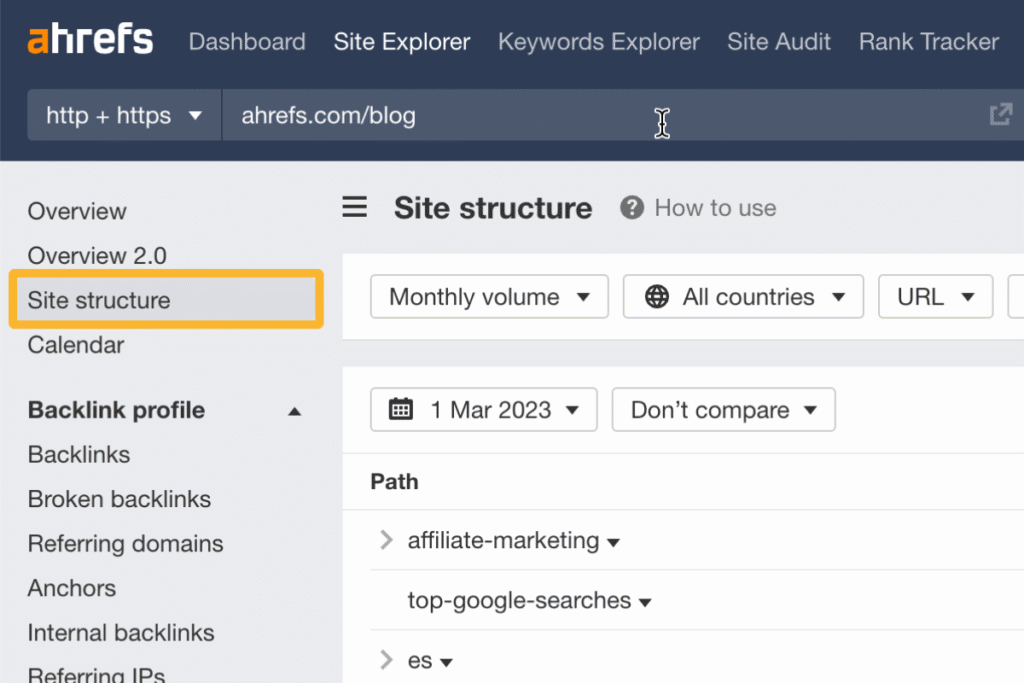1024x683 pixels.
Task: Click the Ahrefs logo
Action: [x=90, y=39]
